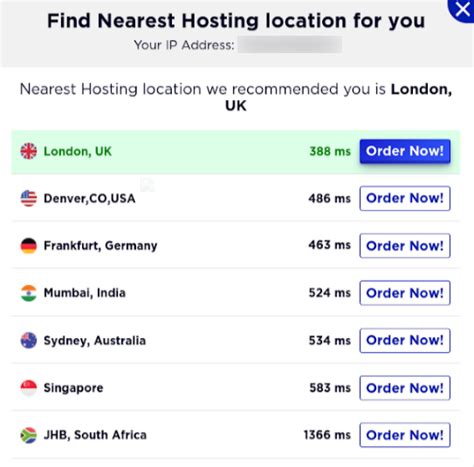This screenshot has height=467, width=474.
Task: Click the Sydney, Australia location label
Action: 95,340
